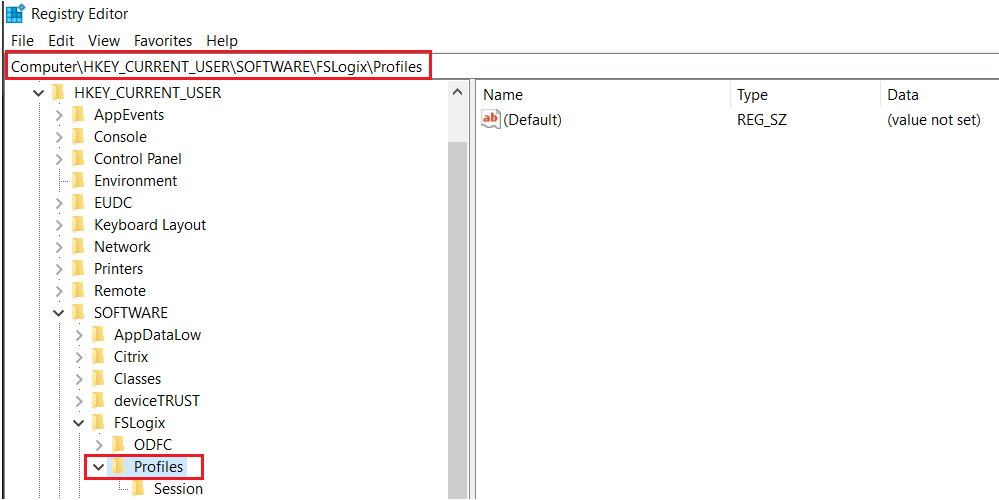999x500 pixels.
Task: Select the Remote key label
Action: [x=120, y=290]
